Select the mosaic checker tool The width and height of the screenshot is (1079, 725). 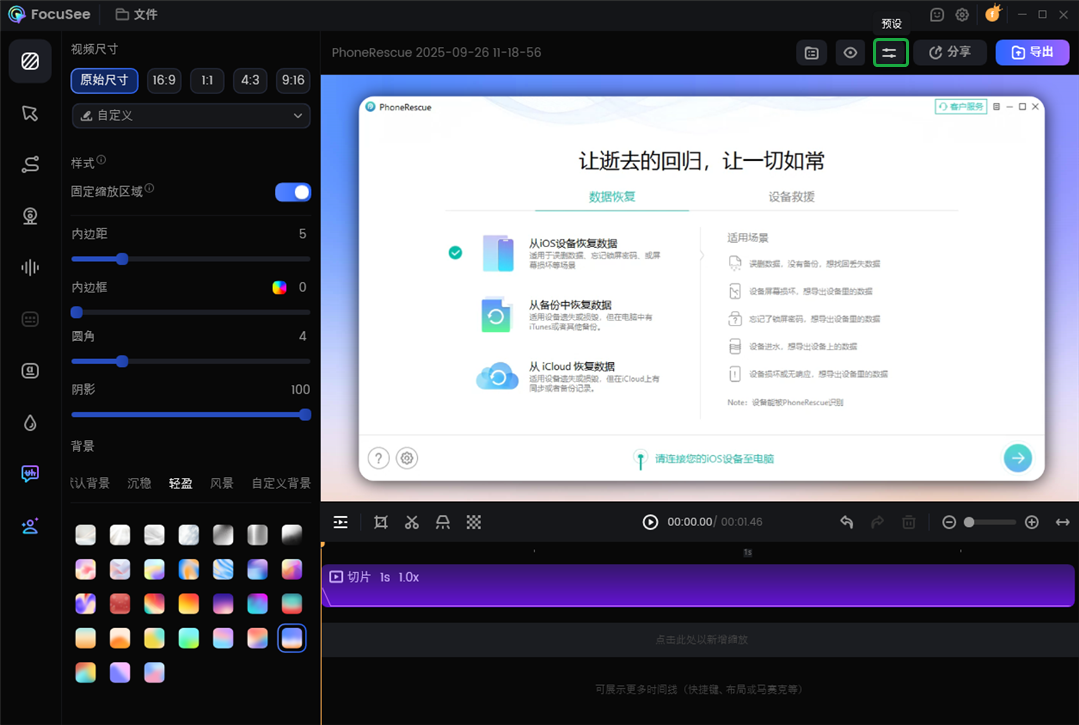(473, 522)
